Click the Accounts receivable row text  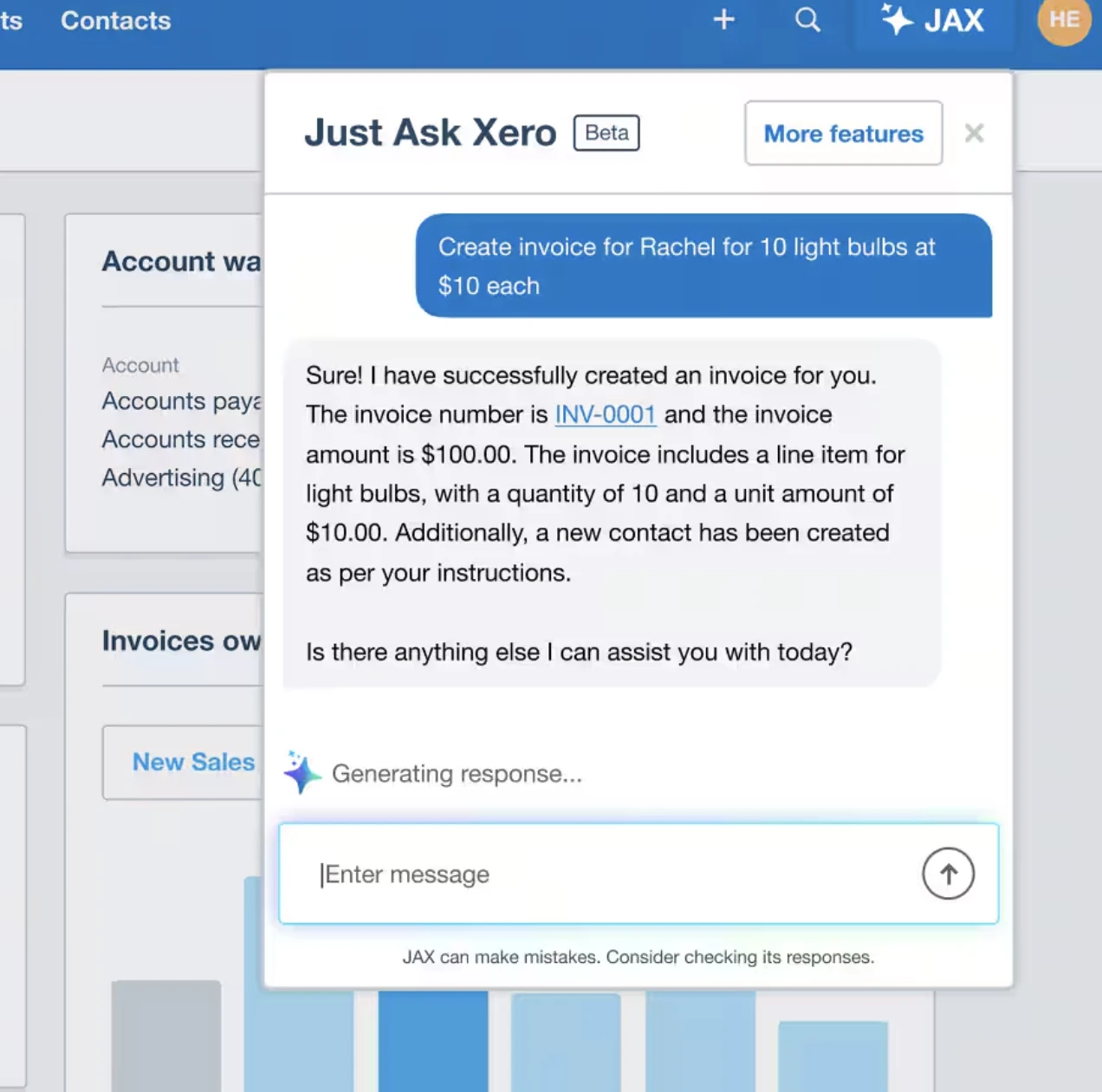[x=181, y=439]
